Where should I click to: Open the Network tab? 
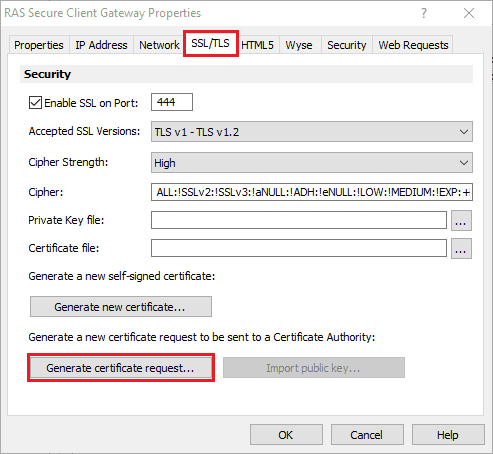click(159, 45)
